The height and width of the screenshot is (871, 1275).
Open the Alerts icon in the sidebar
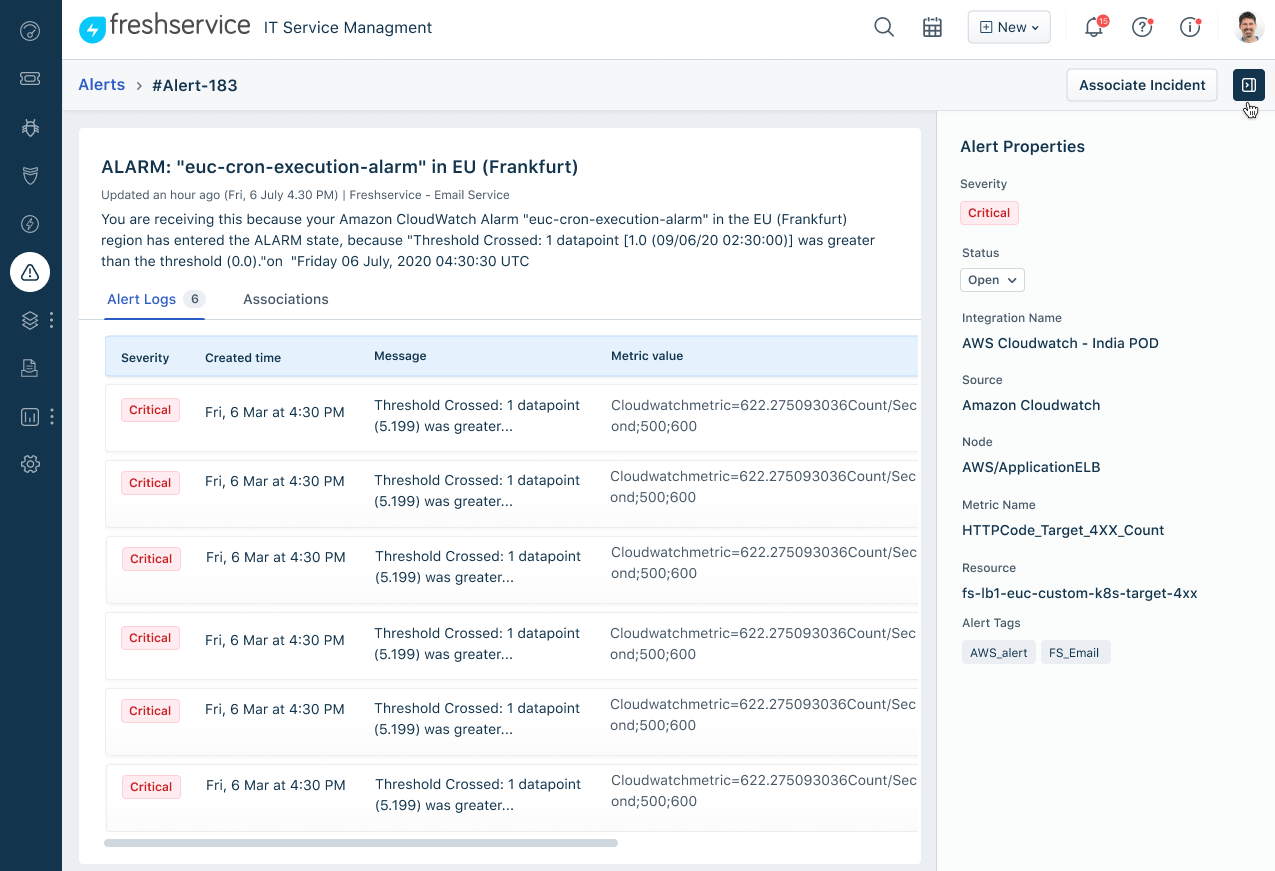click(30, 272)
